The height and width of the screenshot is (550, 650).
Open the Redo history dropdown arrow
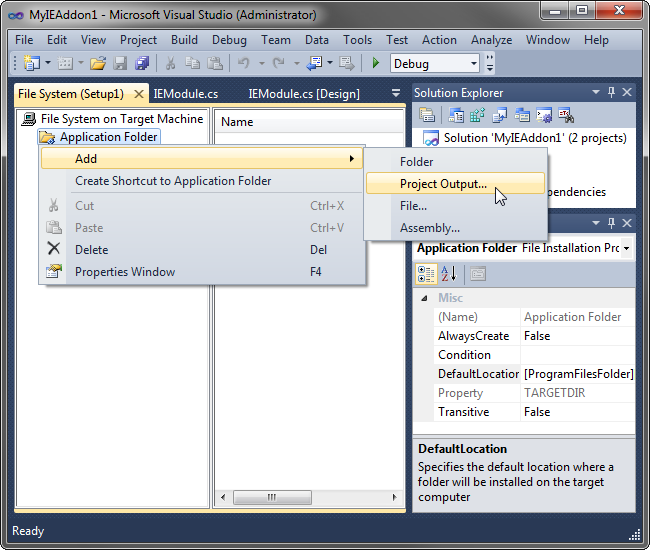pyautogui.click(x=296, y=63)
